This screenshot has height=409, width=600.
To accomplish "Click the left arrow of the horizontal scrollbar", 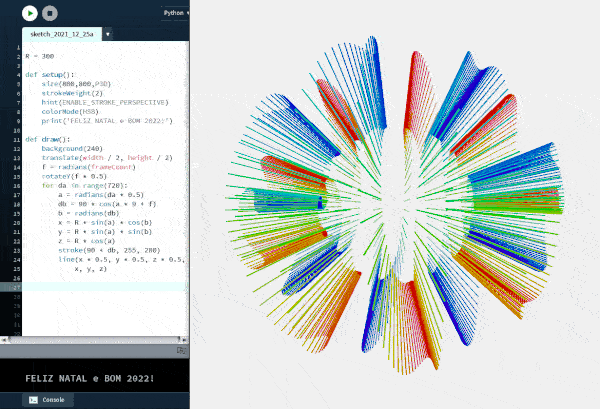I will 5,339.
